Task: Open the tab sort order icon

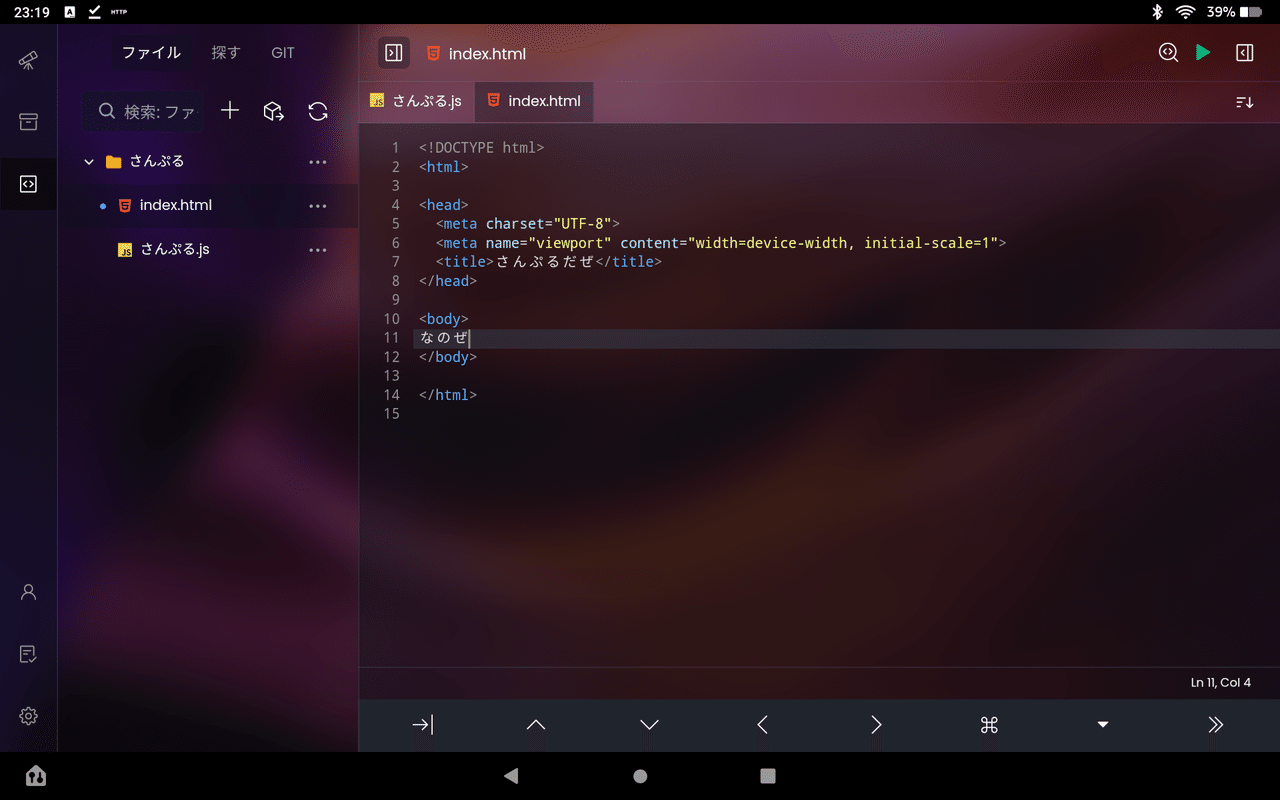Action: pyautogui.click(x=1244, y=102)
